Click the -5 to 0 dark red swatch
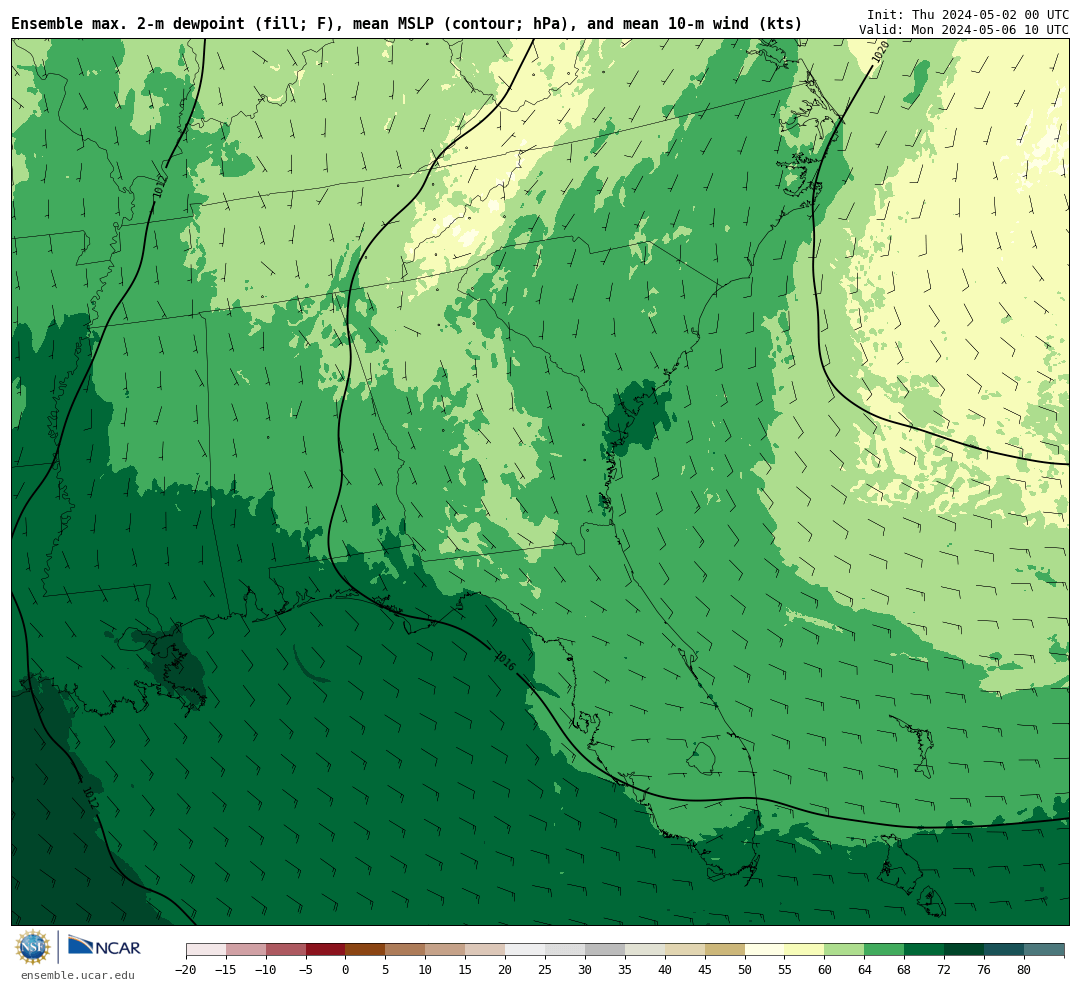This screenshot has height=988, width=1080. [325, 950]
